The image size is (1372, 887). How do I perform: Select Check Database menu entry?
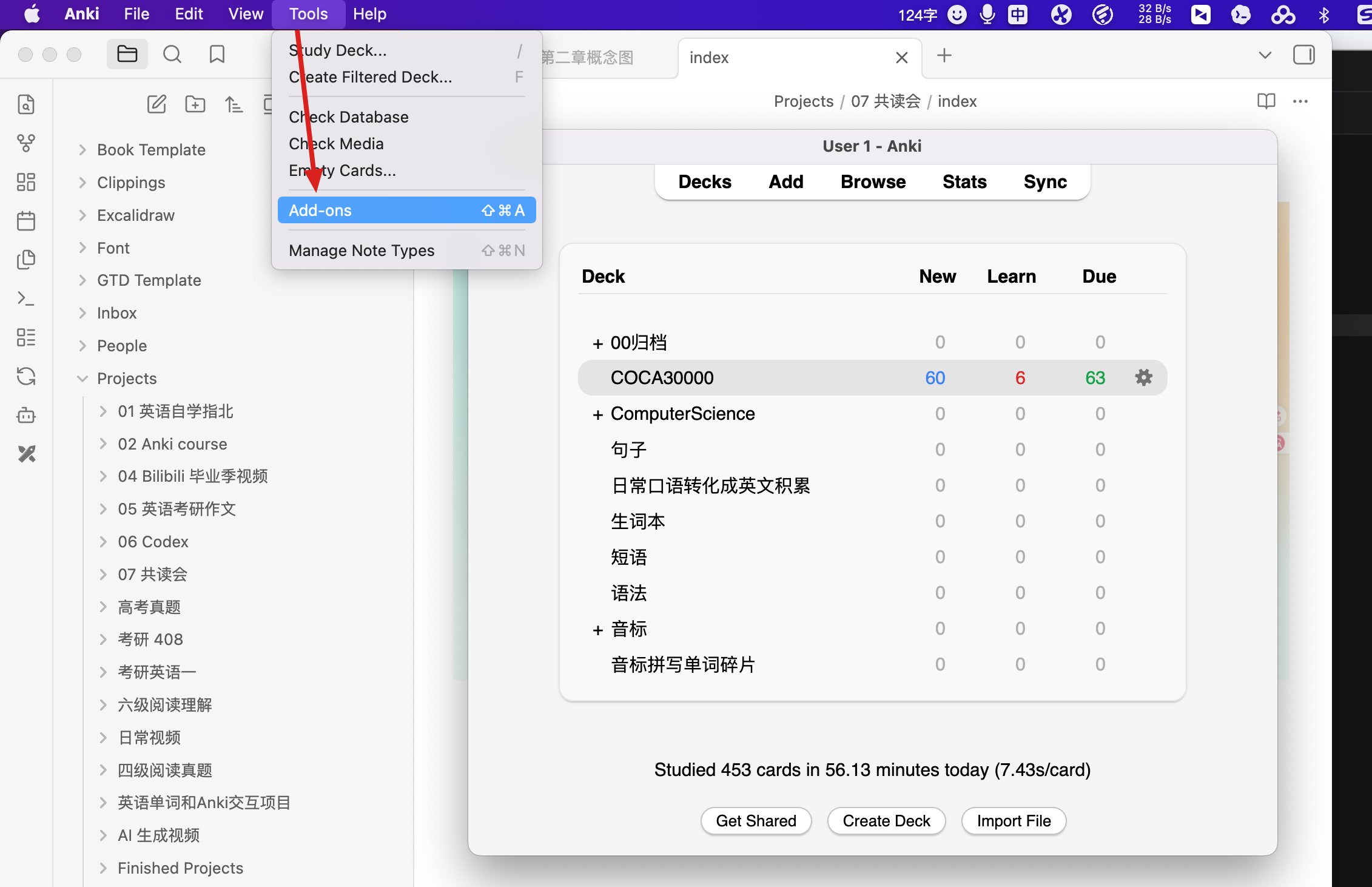[406, 117]
